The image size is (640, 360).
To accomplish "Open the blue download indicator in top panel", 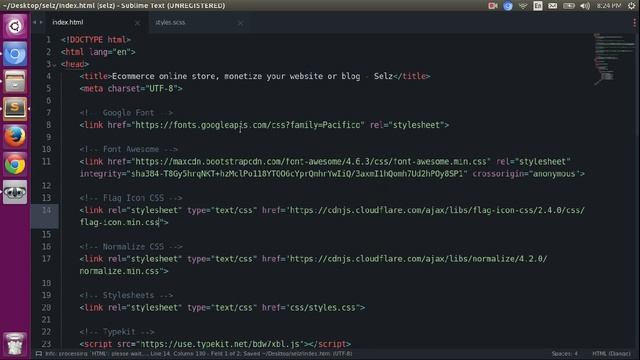I will tap(508, 6).
